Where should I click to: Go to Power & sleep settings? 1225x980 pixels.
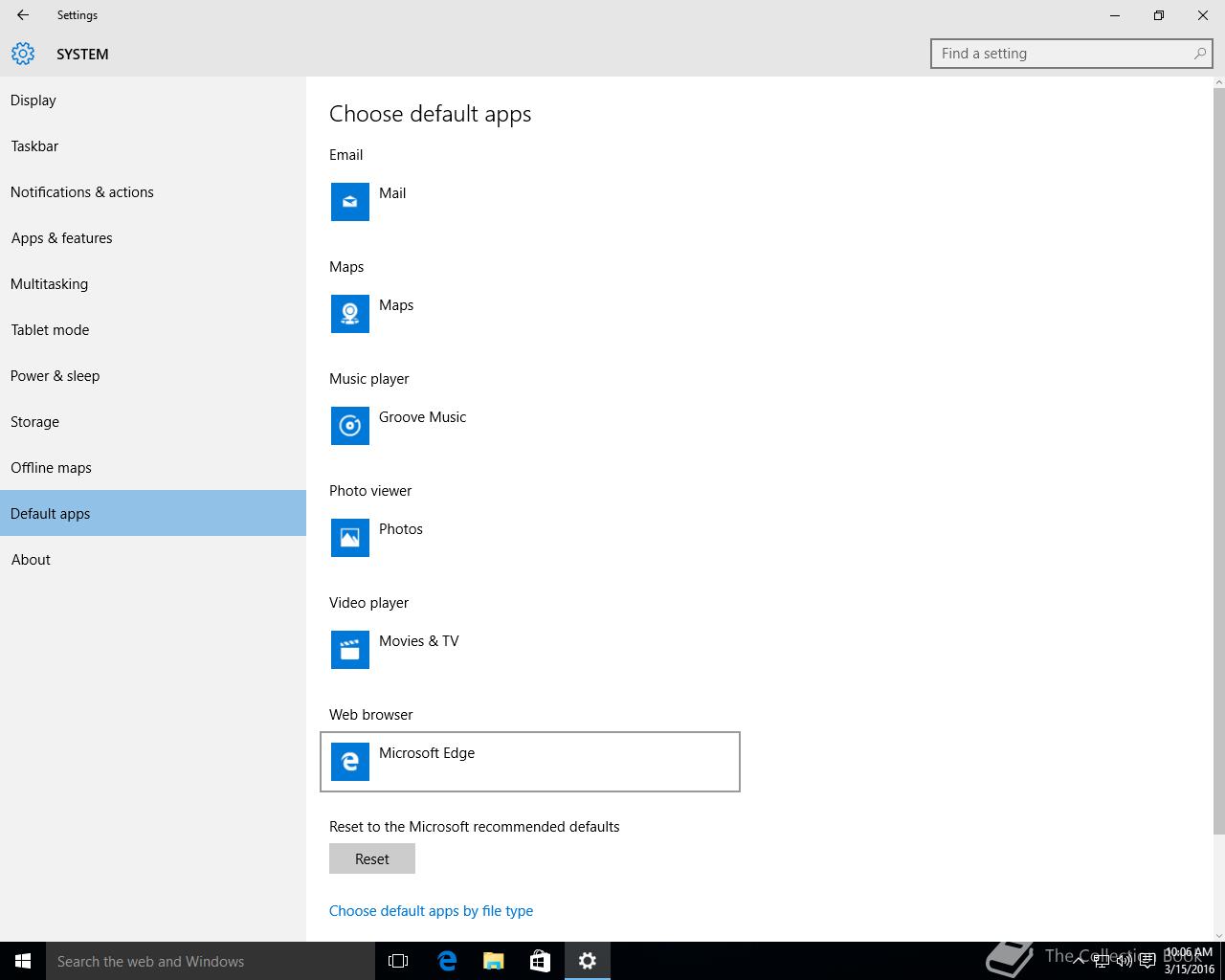click(153, 375)
